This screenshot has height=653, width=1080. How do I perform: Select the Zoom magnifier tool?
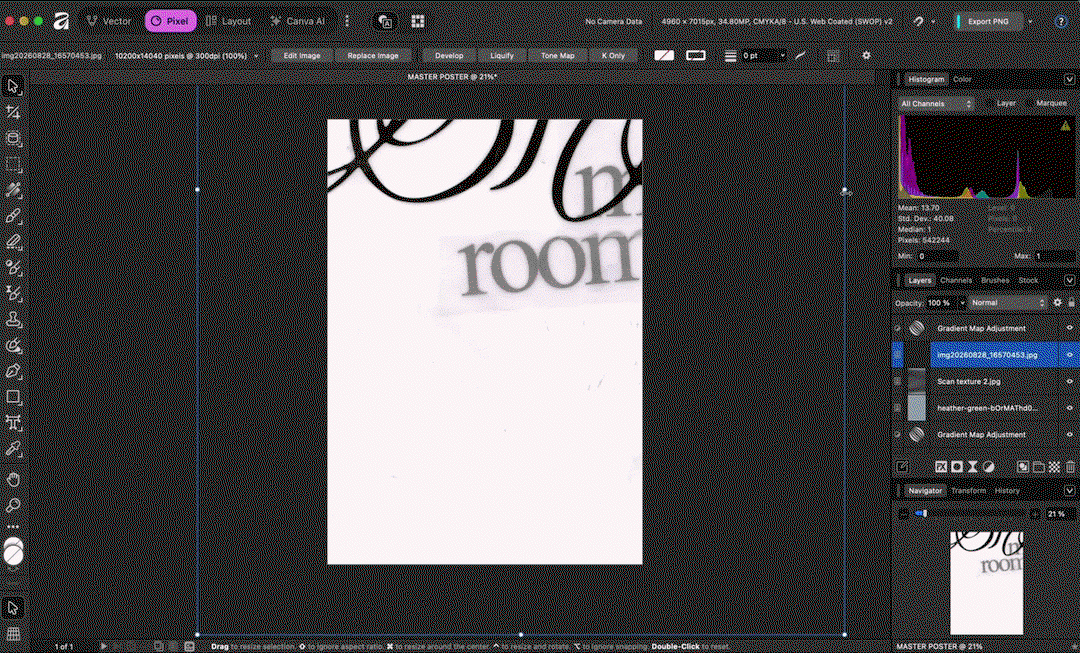tap(12, 506)
